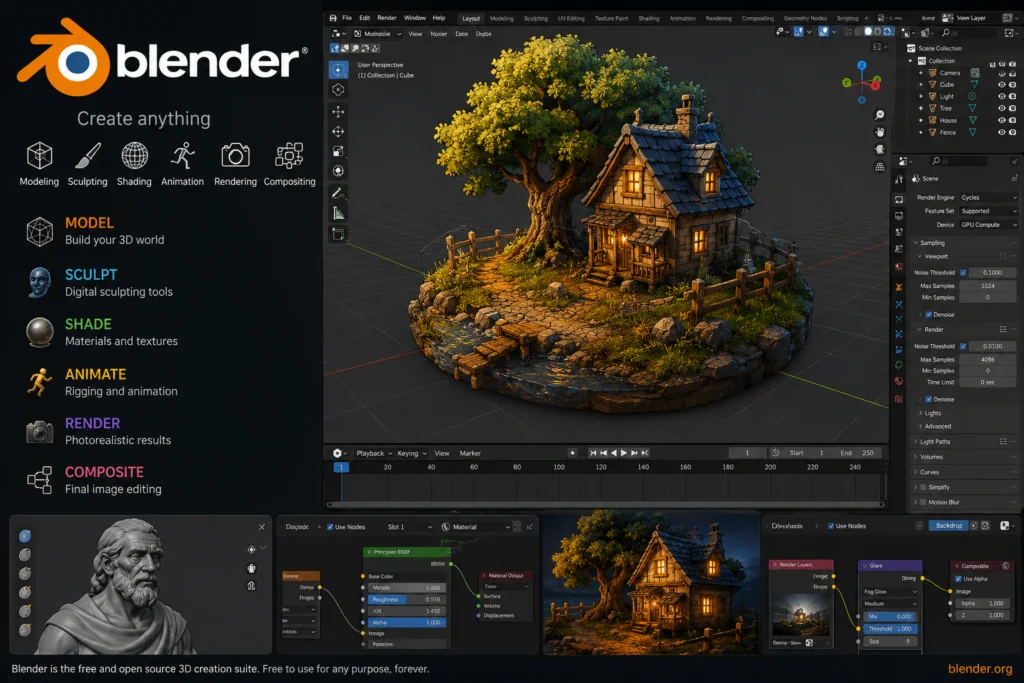Disable House in renders via camera icon
Image resolution: width=1024 pixels, height=683 pixels.
(1013, 120)
